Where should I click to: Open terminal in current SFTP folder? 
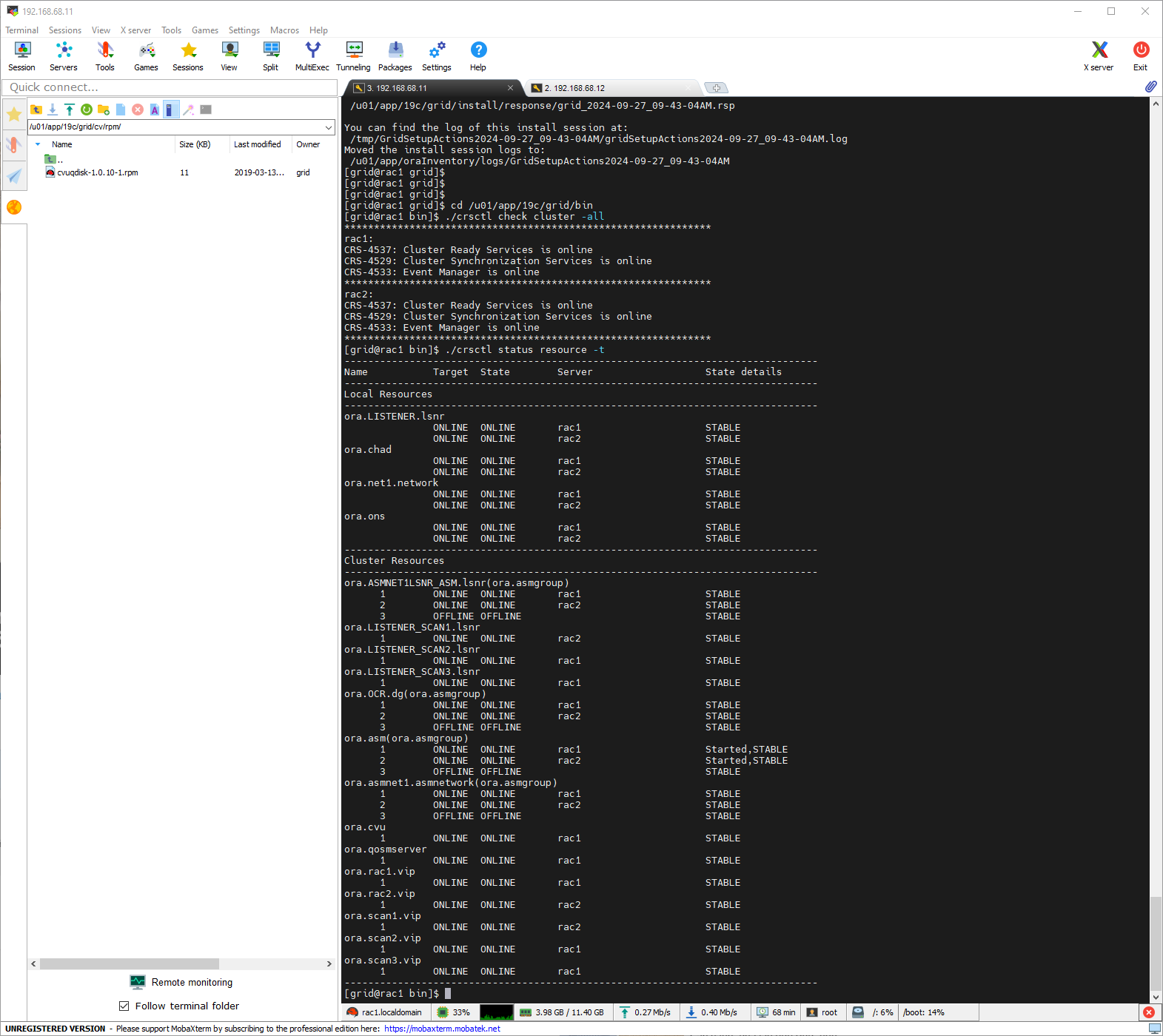click(206, 110)
